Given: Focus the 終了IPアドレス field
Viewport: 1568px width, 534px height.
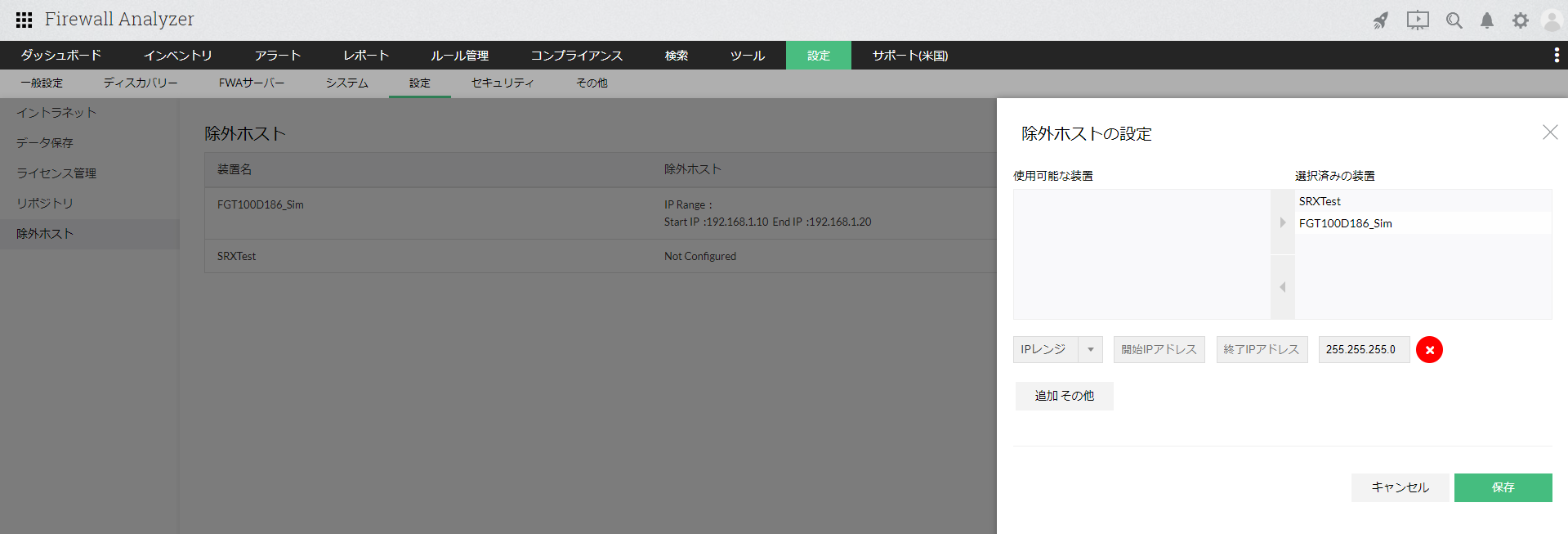Looking at the screenshot, I should (1262, 349).
